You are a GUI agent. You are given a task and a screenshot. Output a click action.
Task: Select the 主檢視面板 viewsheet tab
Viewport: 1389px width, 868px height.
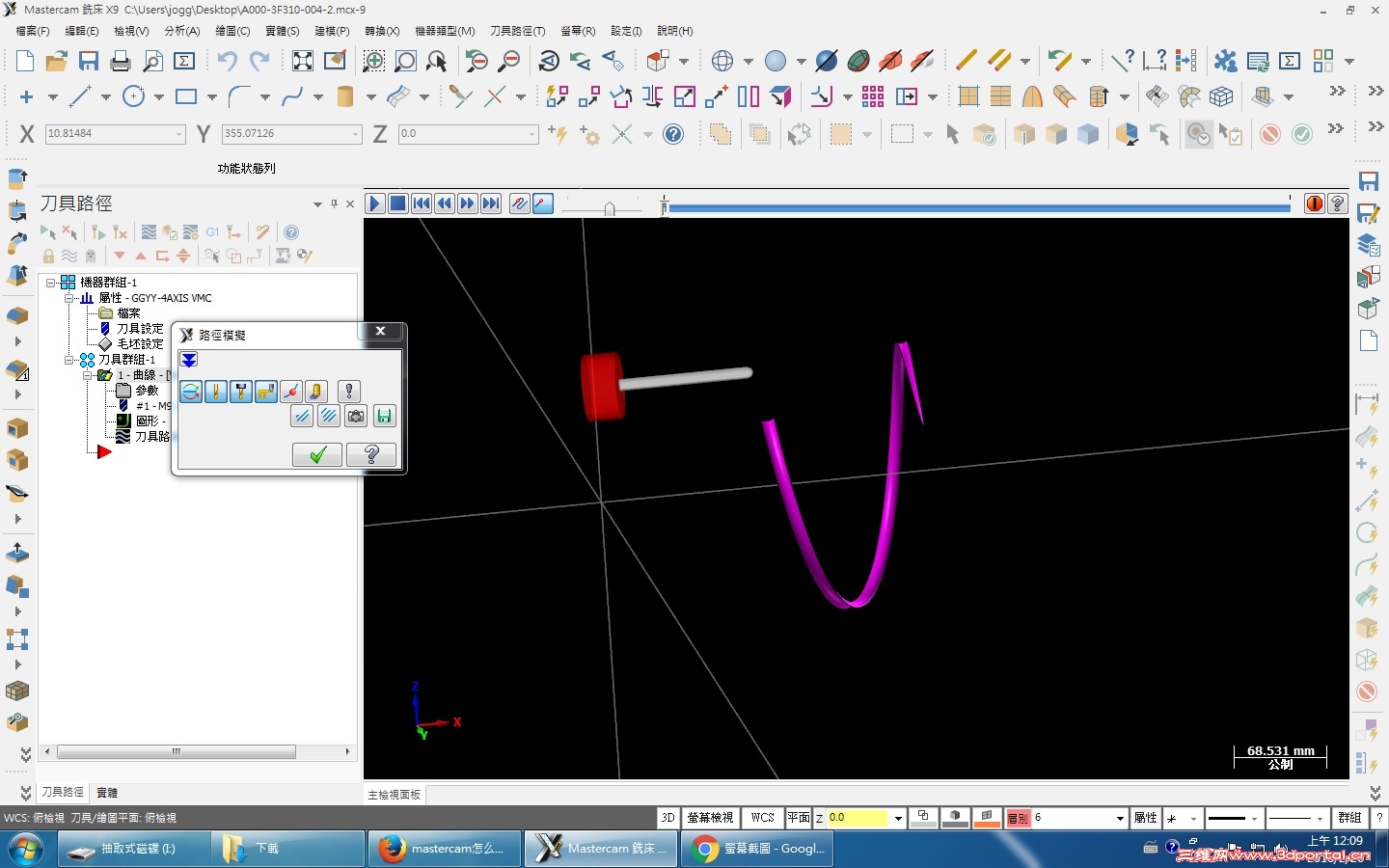click(395, 795)
